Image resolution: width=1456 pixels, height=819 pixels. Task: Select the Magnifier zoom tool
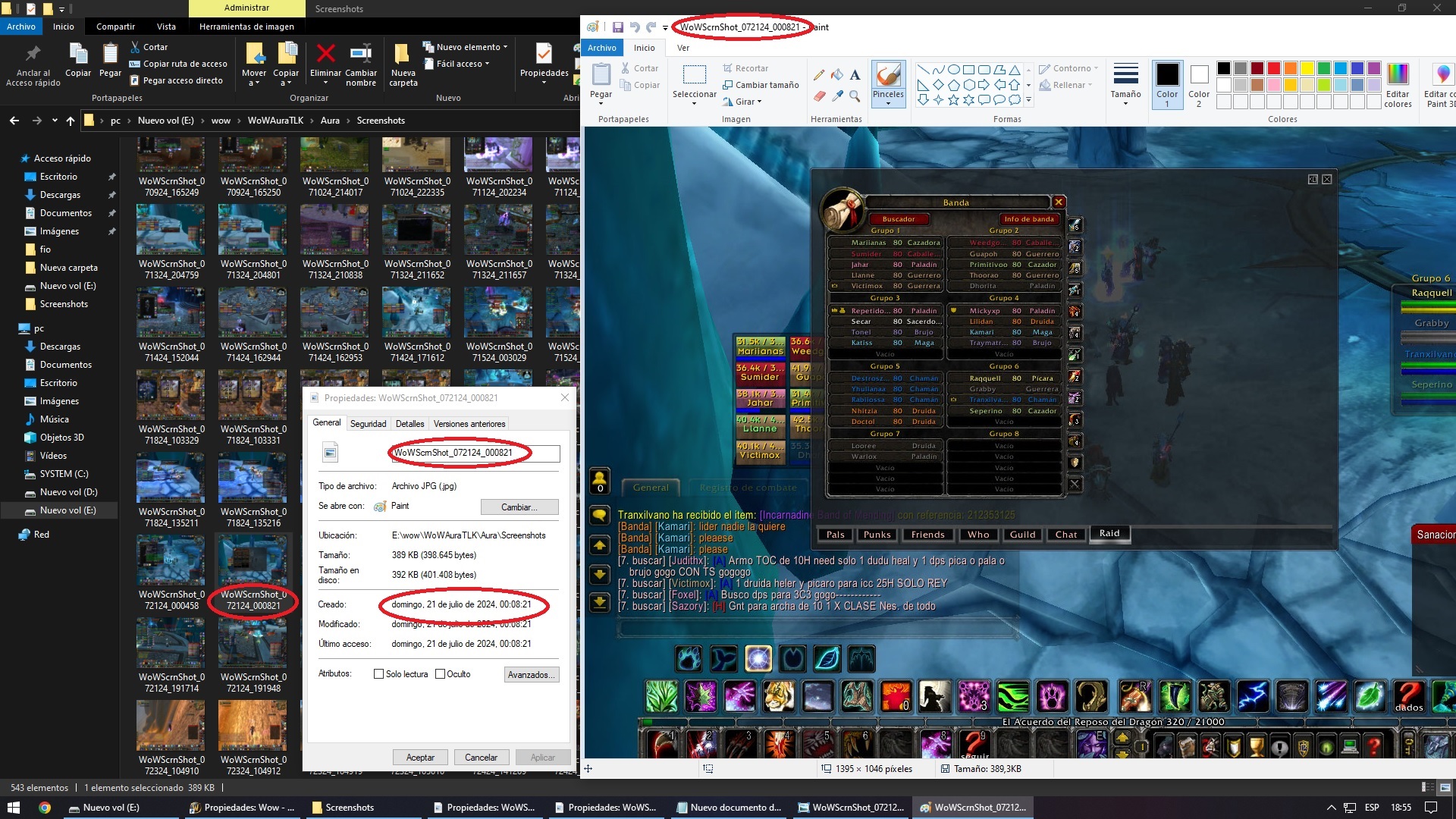point(855,96)
